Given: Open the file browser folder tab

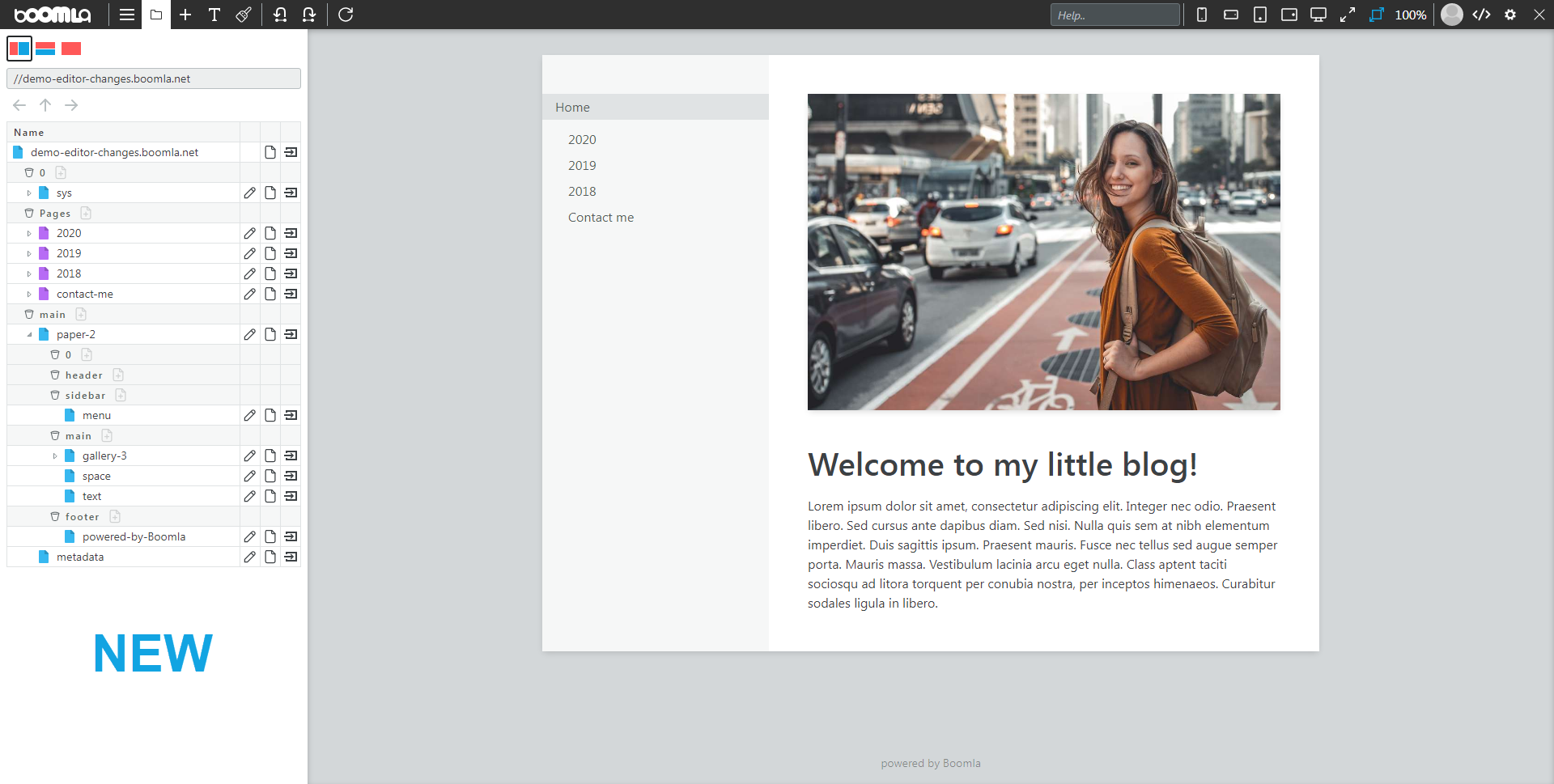Looking at the screenshot, I should click(156, 15).
